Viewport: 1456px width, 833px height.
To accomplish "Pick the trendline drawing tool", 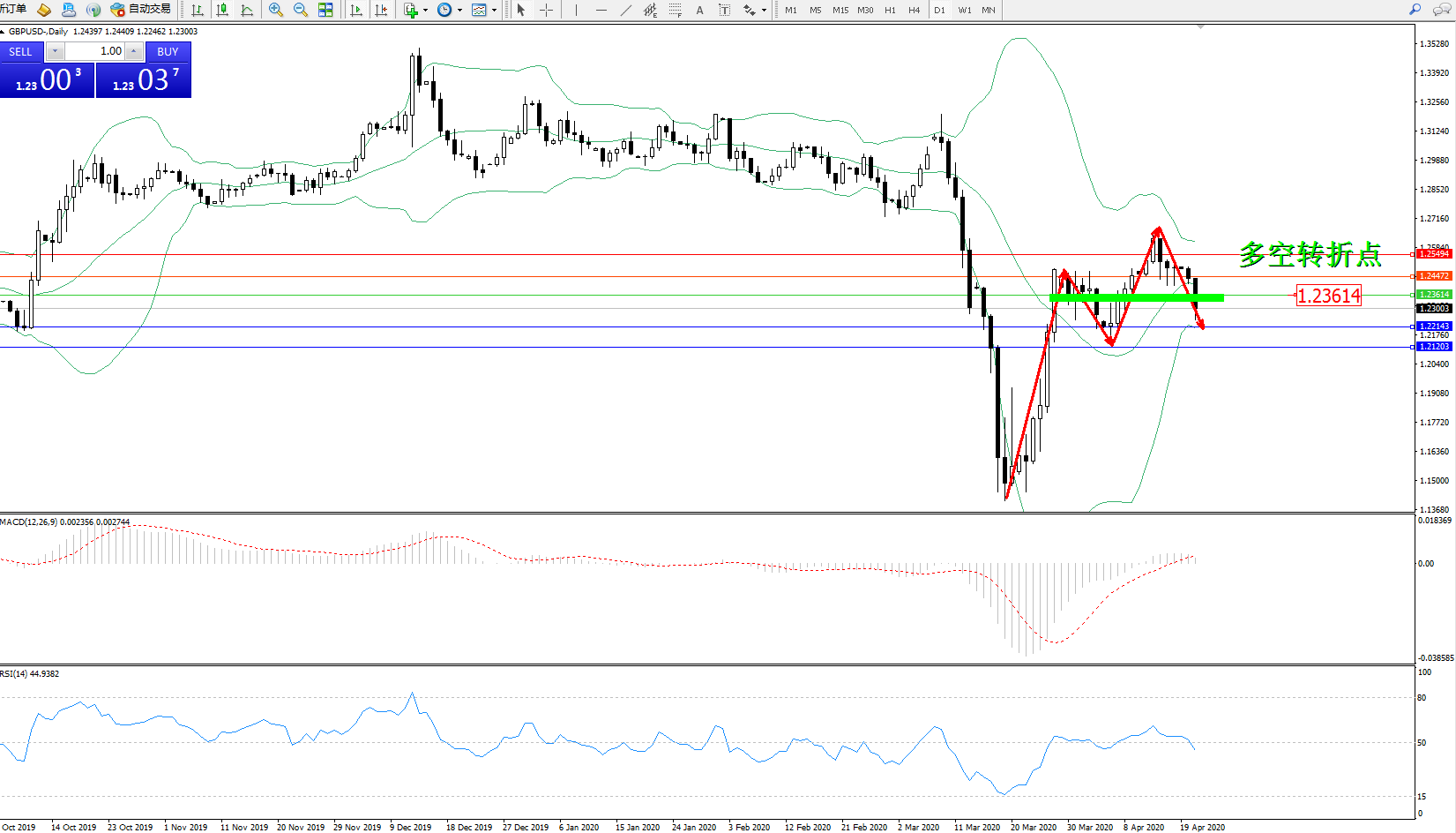I will (625, 10).
